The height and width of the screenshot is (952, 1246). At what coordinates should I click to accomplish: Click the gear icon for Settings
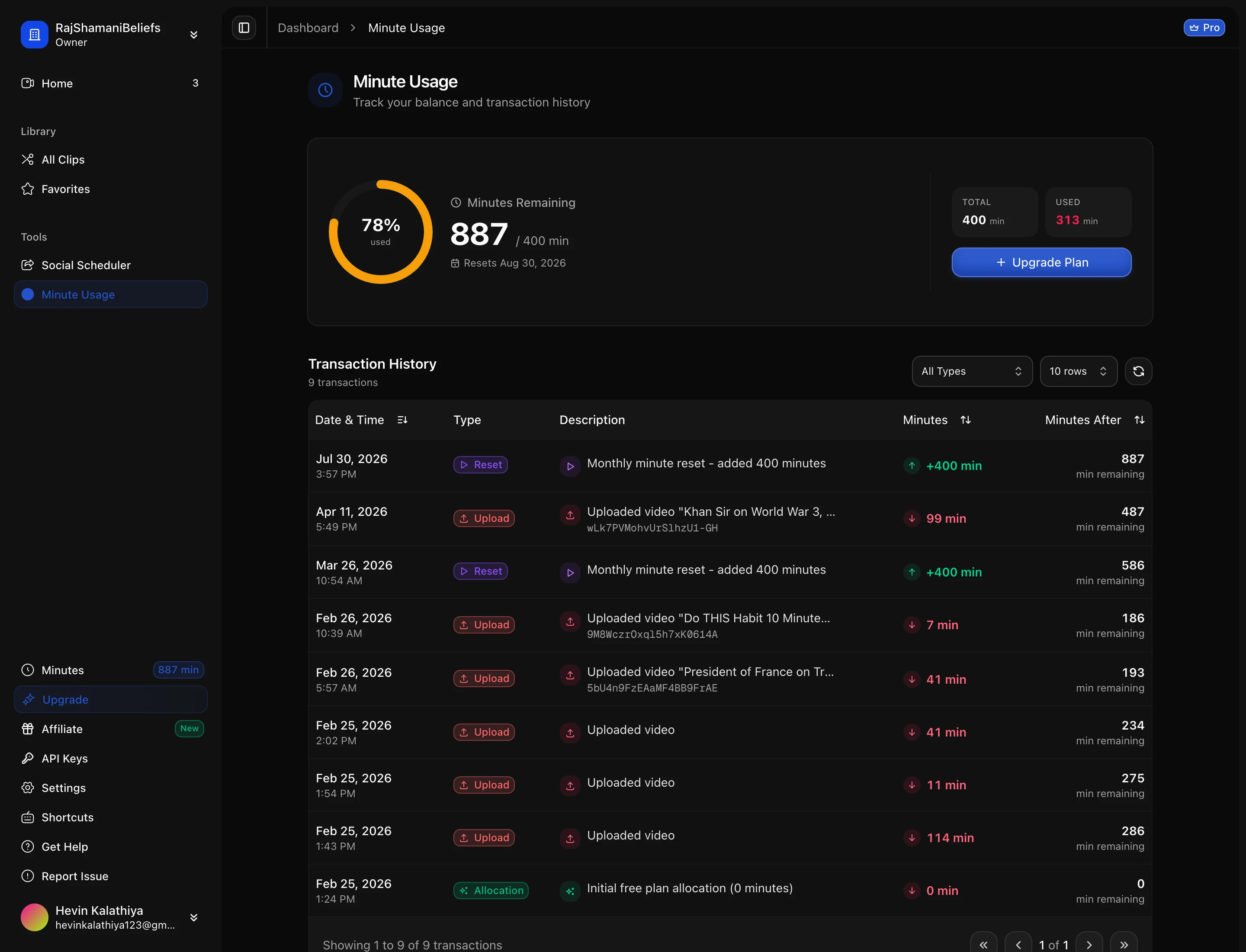tap(28, 788)
